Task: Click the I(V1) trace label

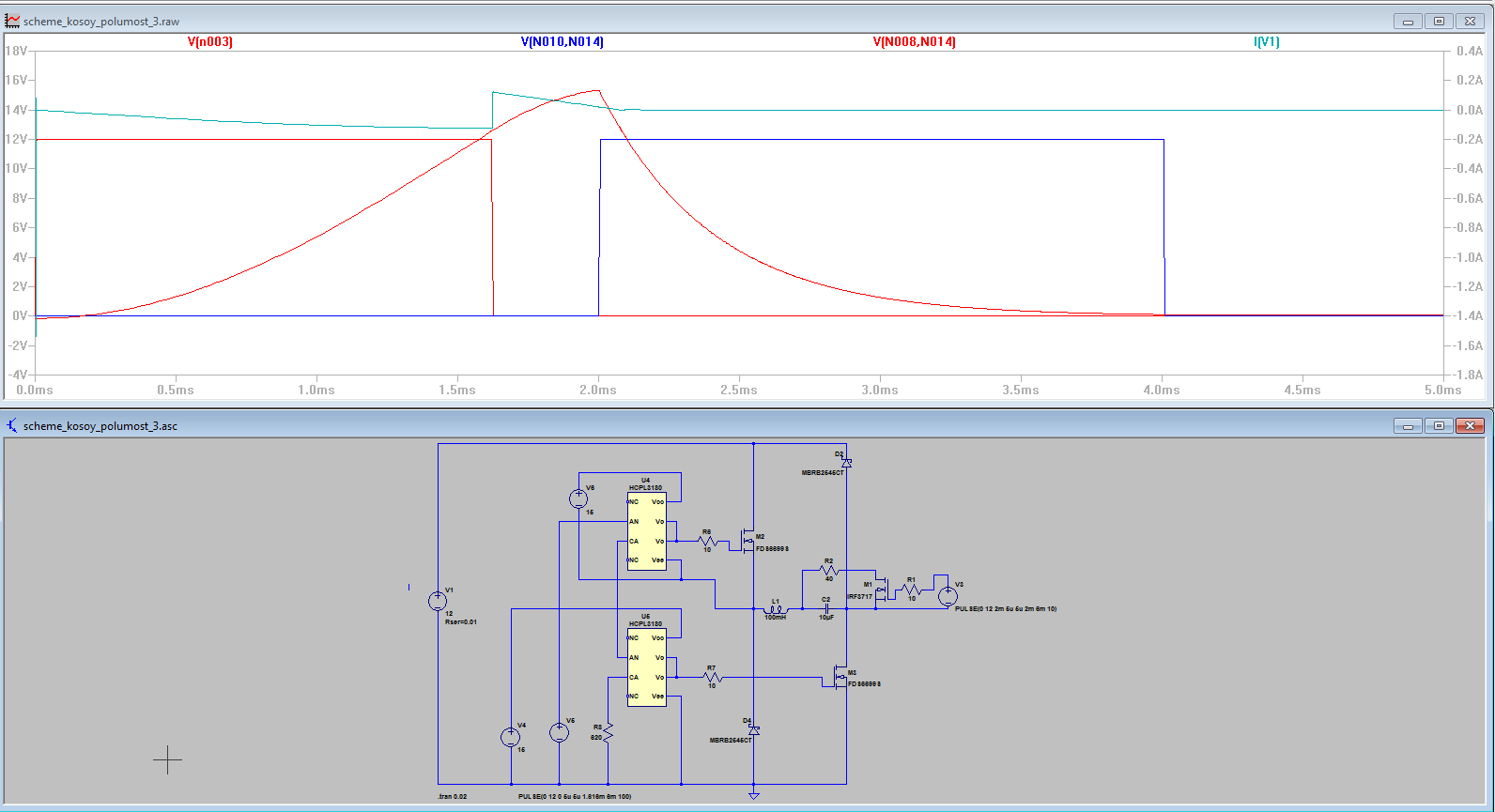Action: pyautogui.click(x=1266, y=42)
